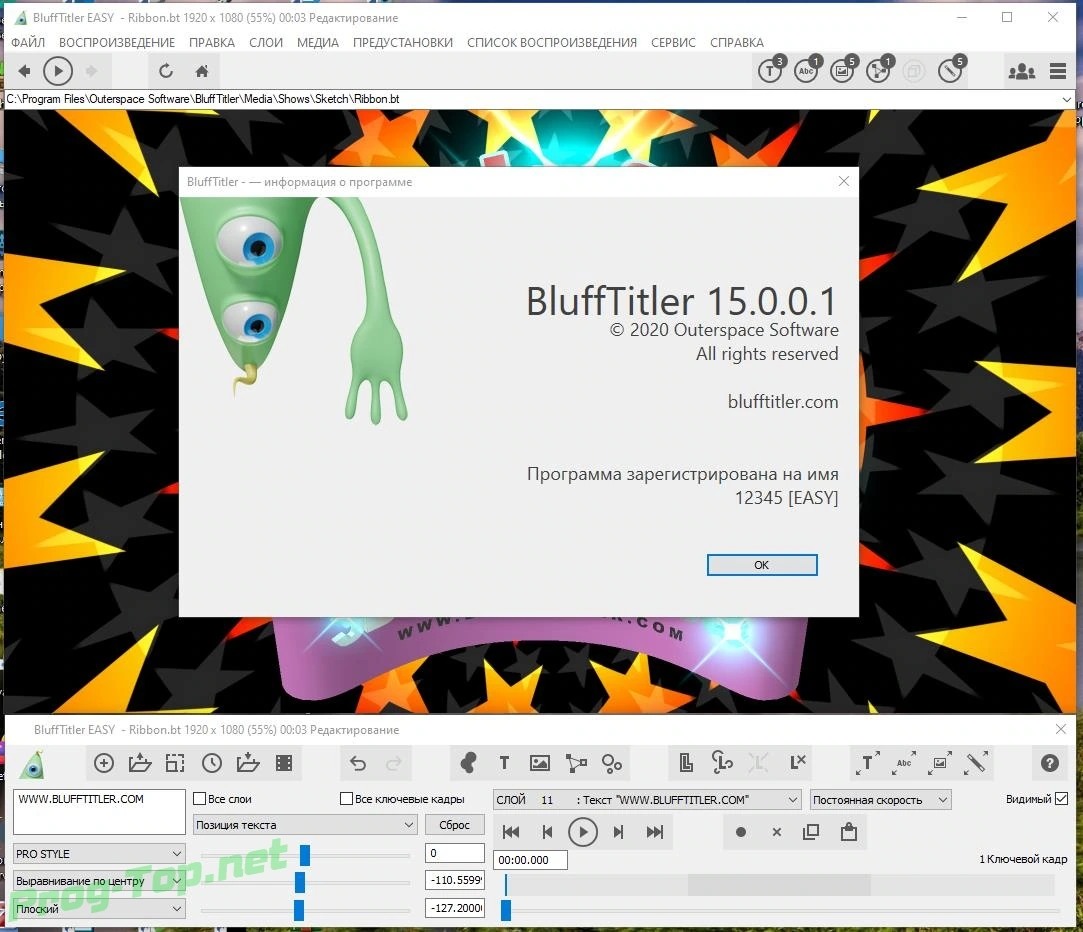Click the previous keyframe button
Image resolution: width=1083 pixels, height=932 pixels.
click(547, 832)
